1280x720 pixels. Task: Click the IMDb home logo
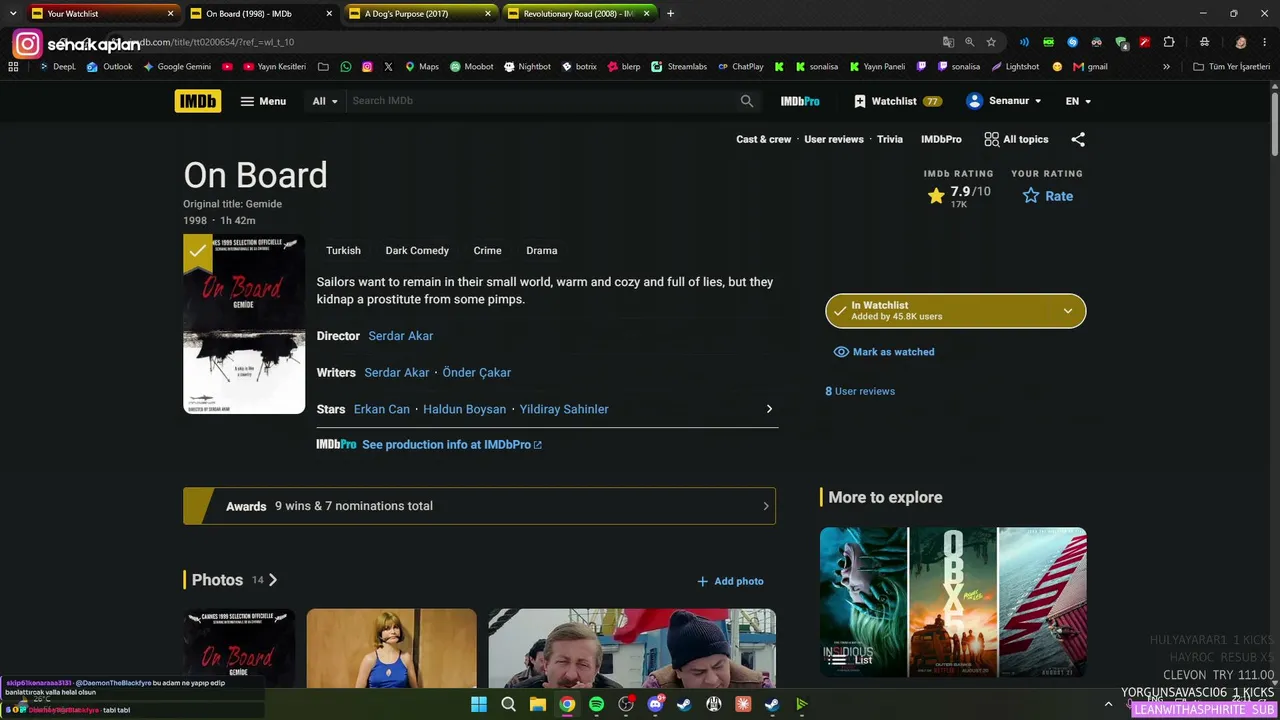click(x=198, y=101)
